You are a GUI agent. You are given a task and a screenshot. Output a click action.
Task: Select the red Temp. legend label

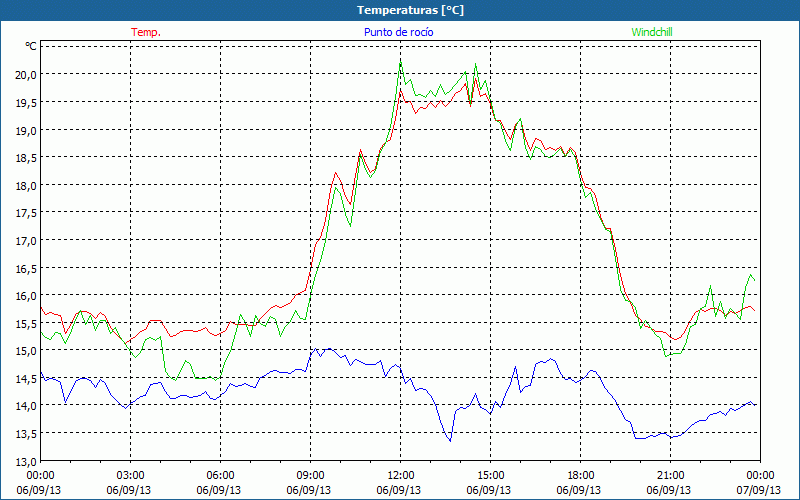[146, 32]
